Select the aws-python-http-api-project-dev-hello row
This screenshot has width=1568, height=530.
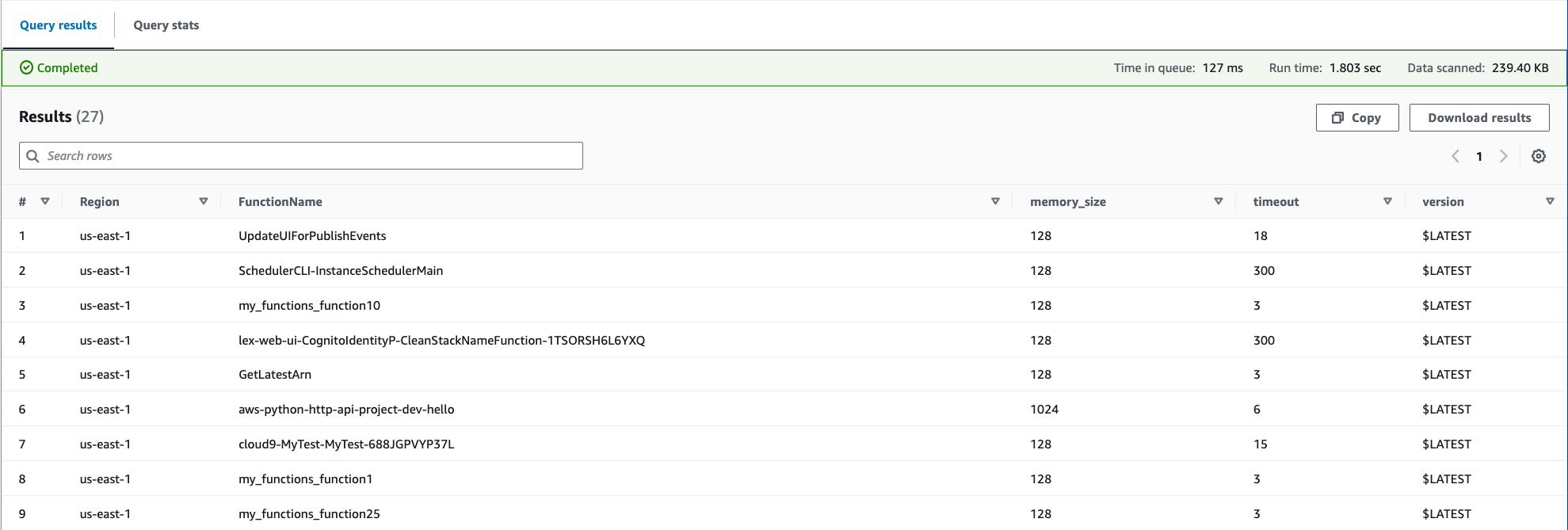click(x=346, y=410)
